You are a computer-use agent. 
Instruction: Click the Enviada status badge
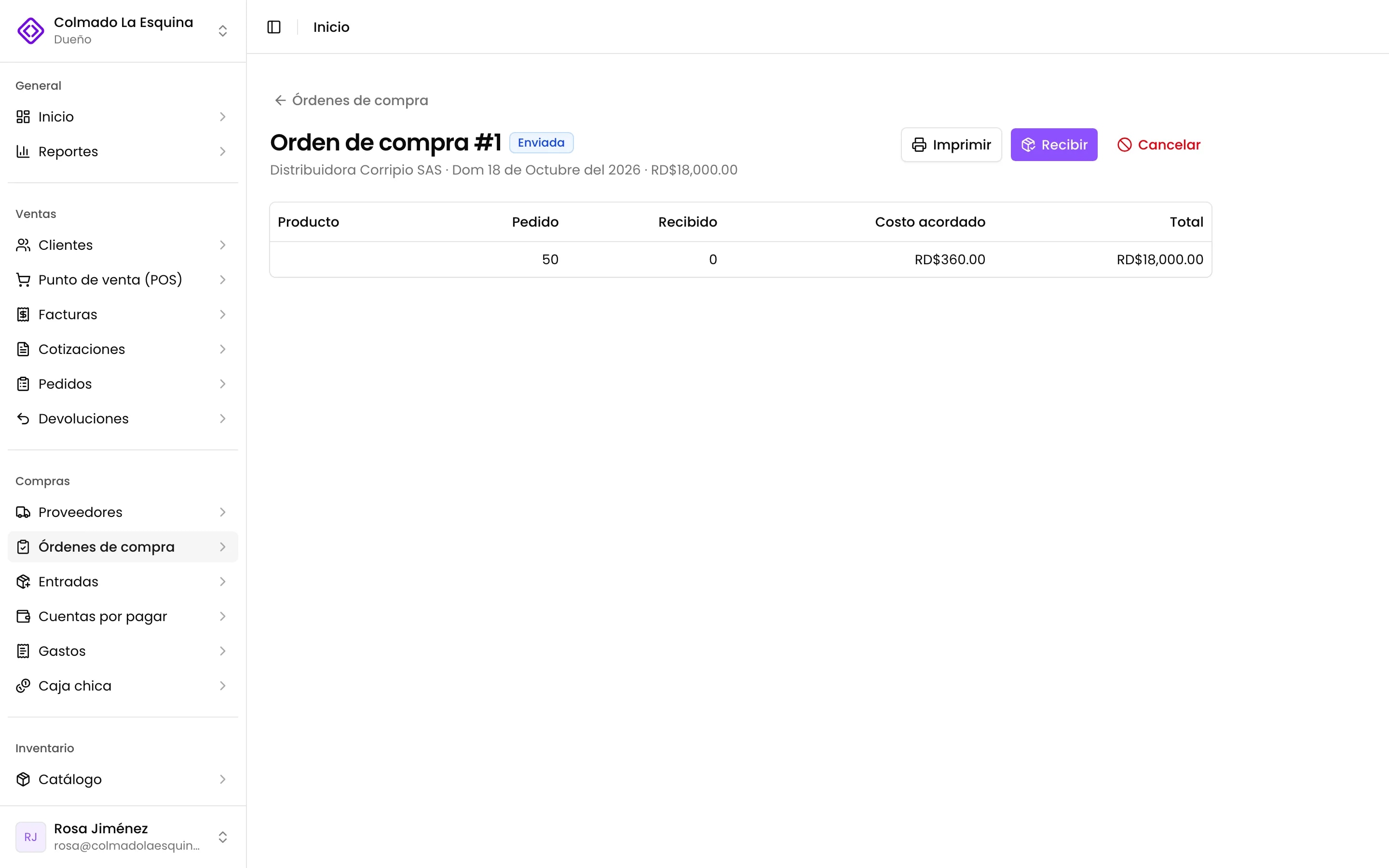(541, 142)
